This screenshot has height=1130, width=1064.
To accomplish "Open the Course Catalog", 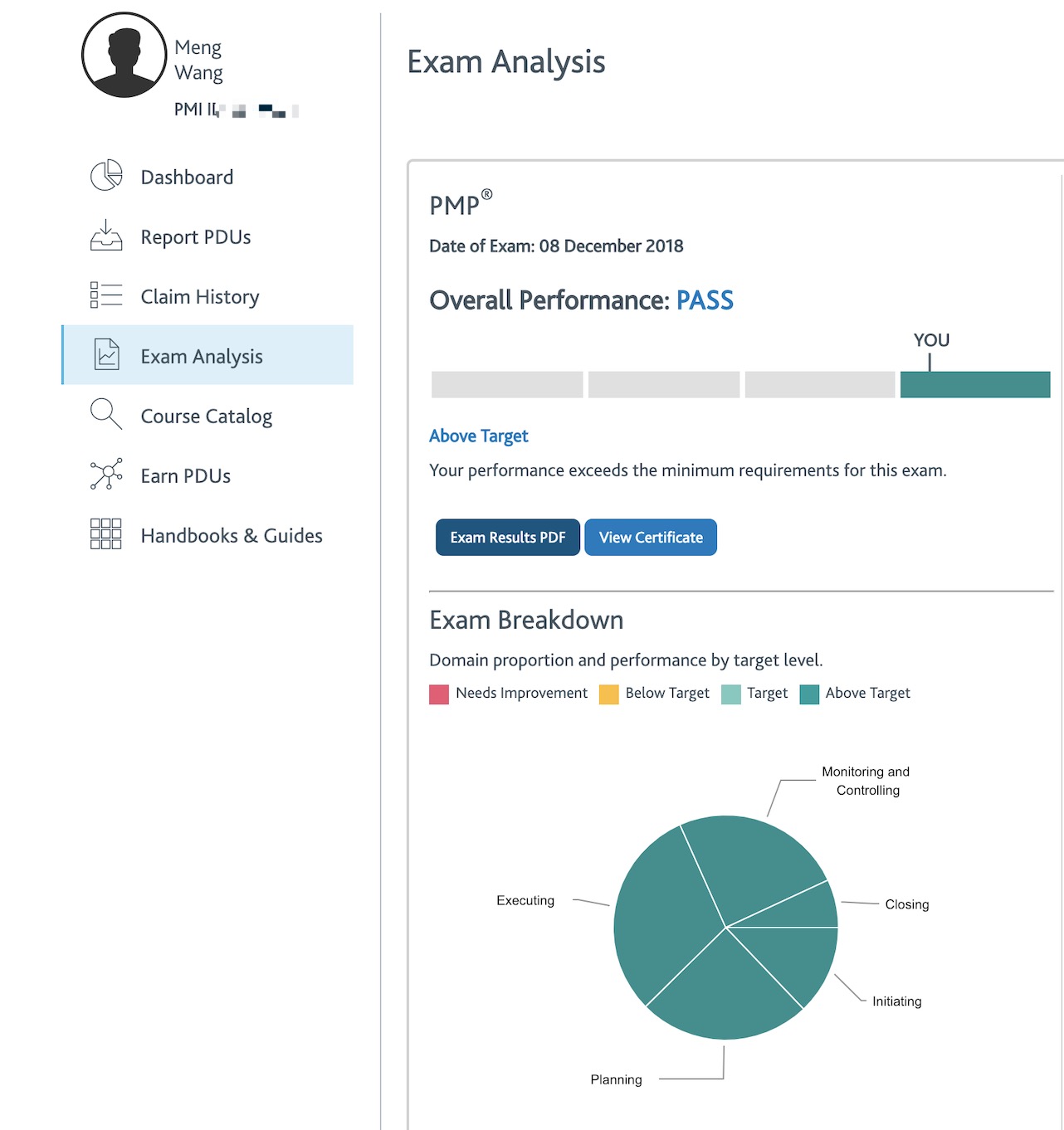I will [207, 416].
